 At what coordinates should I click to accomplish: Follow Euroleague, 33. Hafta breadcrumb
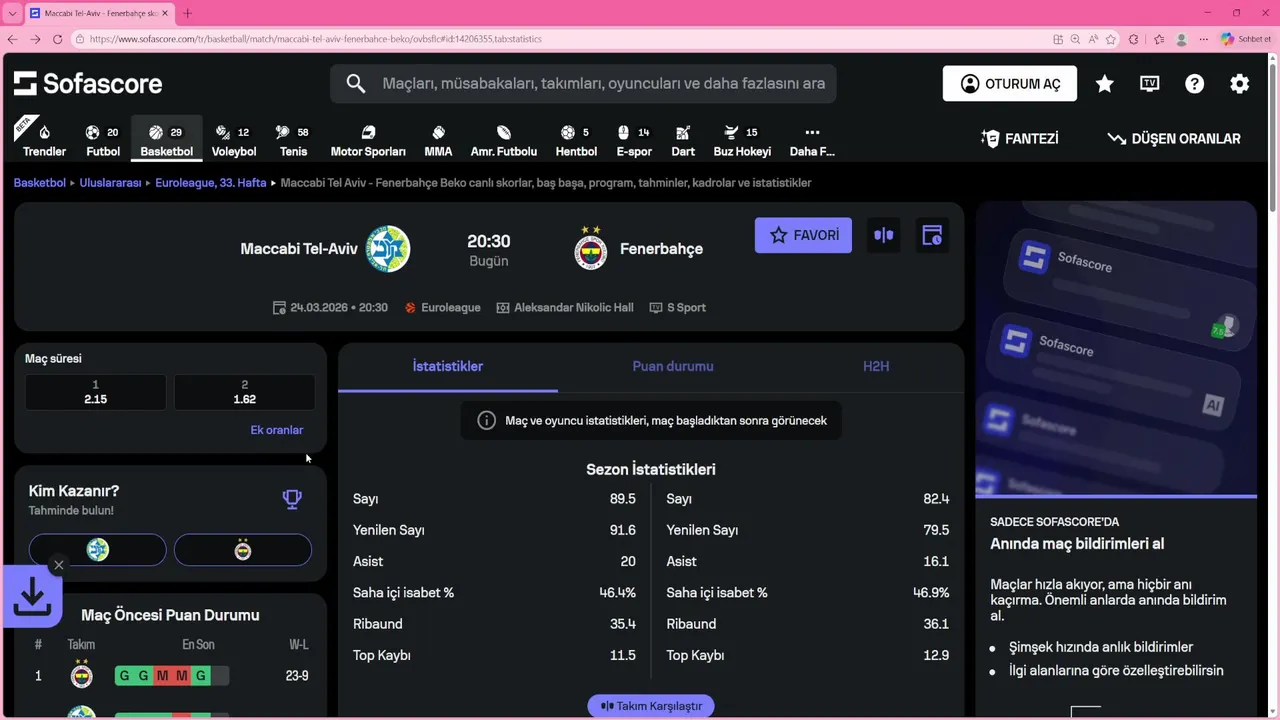(211, 183)
